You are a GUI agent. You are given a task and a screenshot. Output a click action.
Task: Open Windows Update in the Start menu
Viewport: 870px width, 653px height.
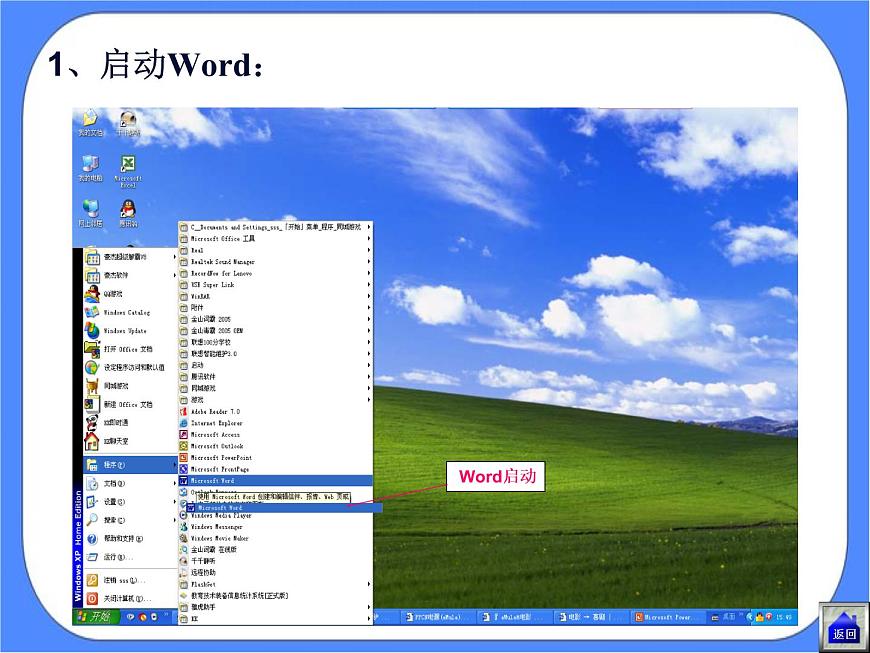(129, 331)
